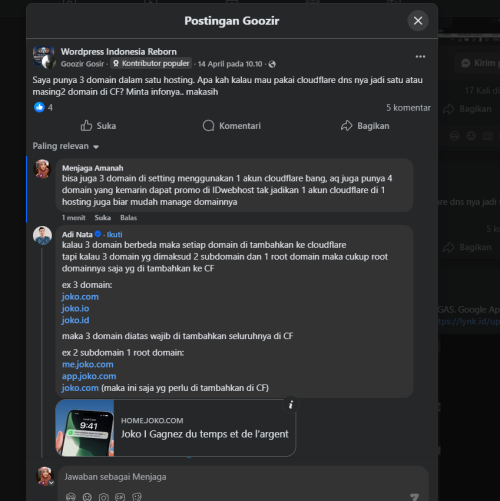Open the app.joko.com link
The image size is (500, 501).
pyautogui.click(x=89, y=376)
